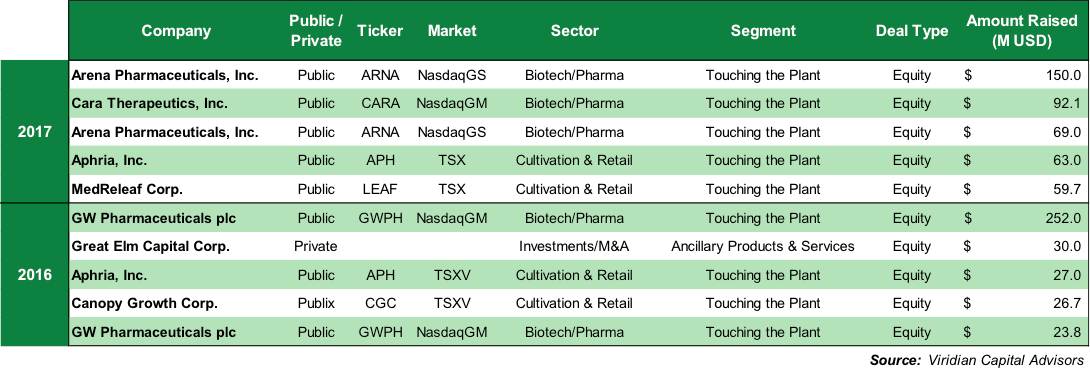The image size is (1090, 375).
Task: Select Ancillary Products & Services segment cell
Action: pyautogui.click(x=763, y=246)
